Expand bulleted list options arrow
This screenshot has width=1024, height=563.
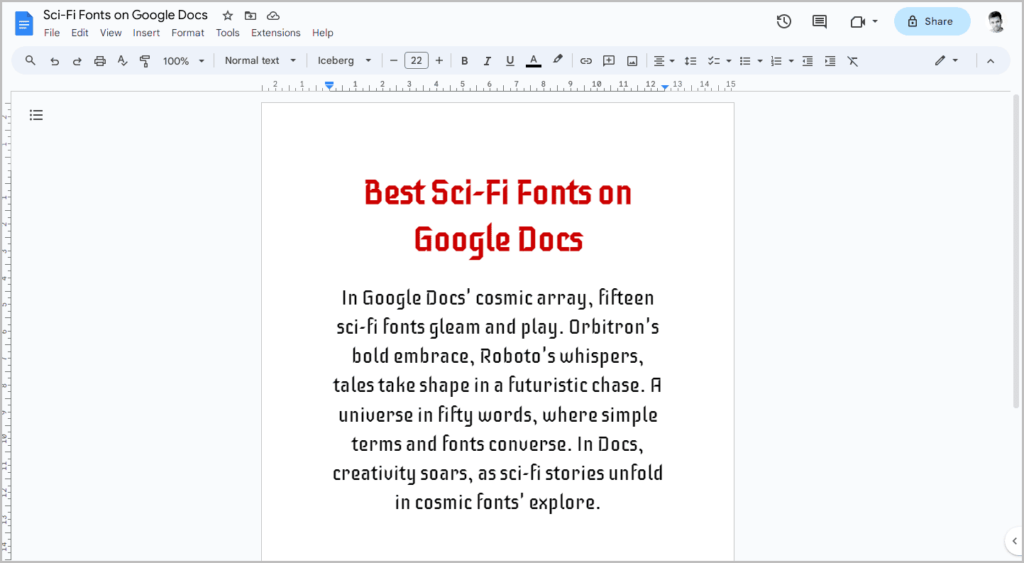pos(760,61)
